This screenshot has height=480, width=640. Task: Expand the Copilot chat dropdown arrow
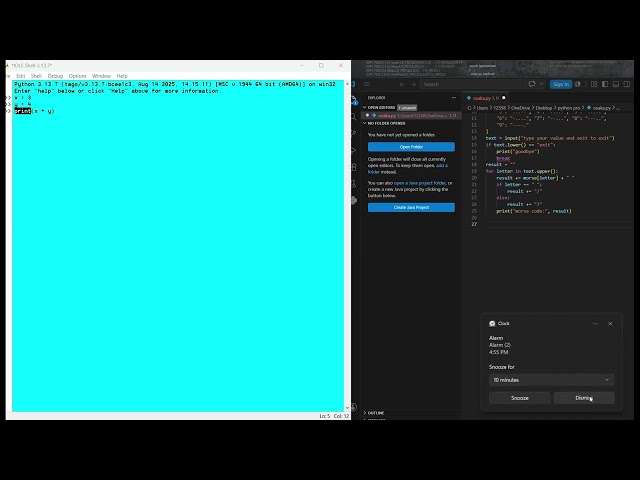[542, 84]
